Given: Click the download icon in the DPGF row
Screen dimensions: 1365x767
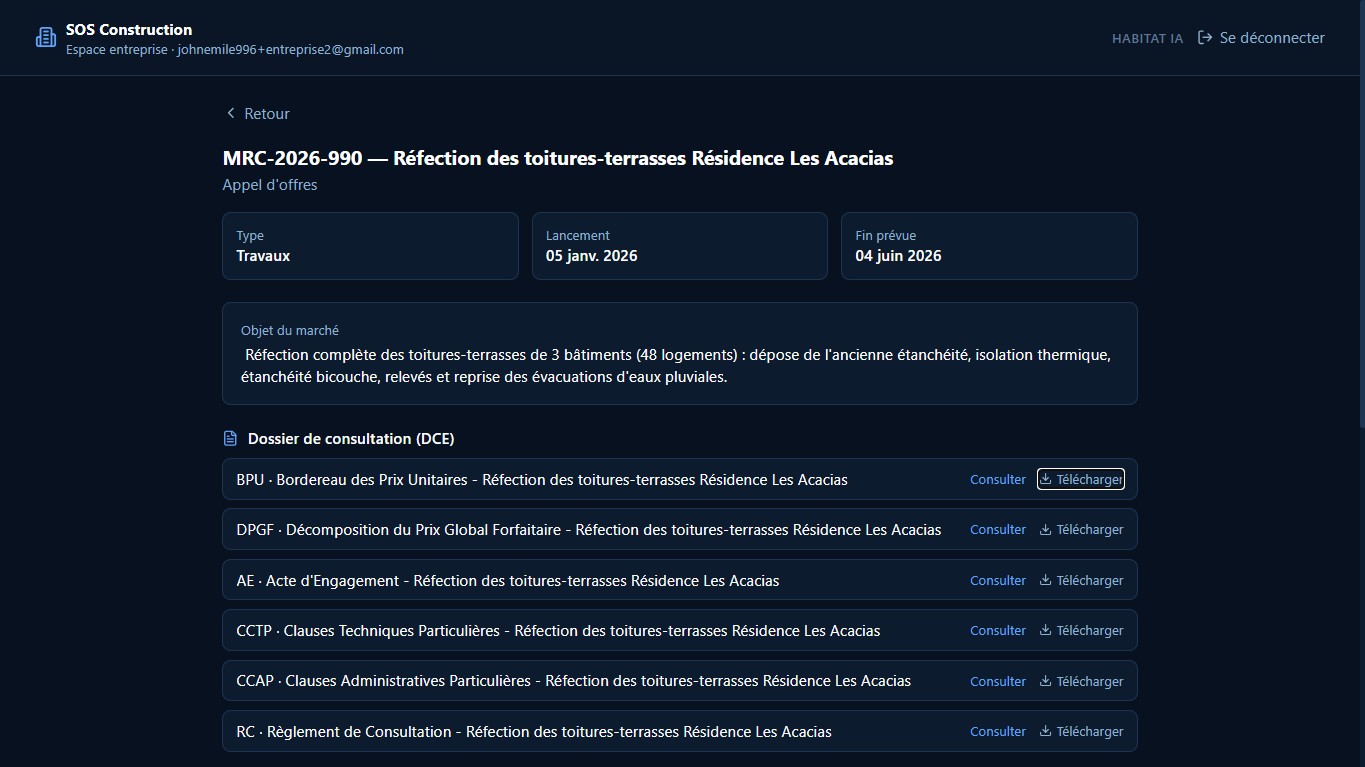Looking at the screenshot, I should point(1045,529).
